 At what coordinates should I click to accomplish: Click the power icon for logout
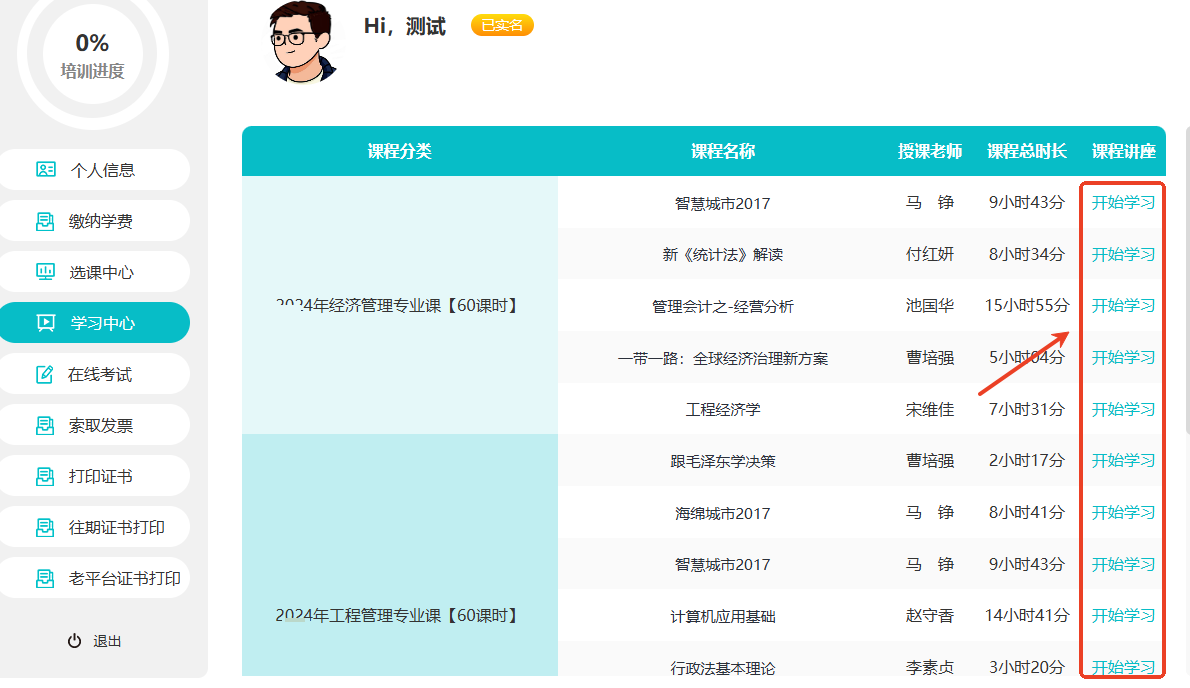pyautogui.click(x=74, y=641)
